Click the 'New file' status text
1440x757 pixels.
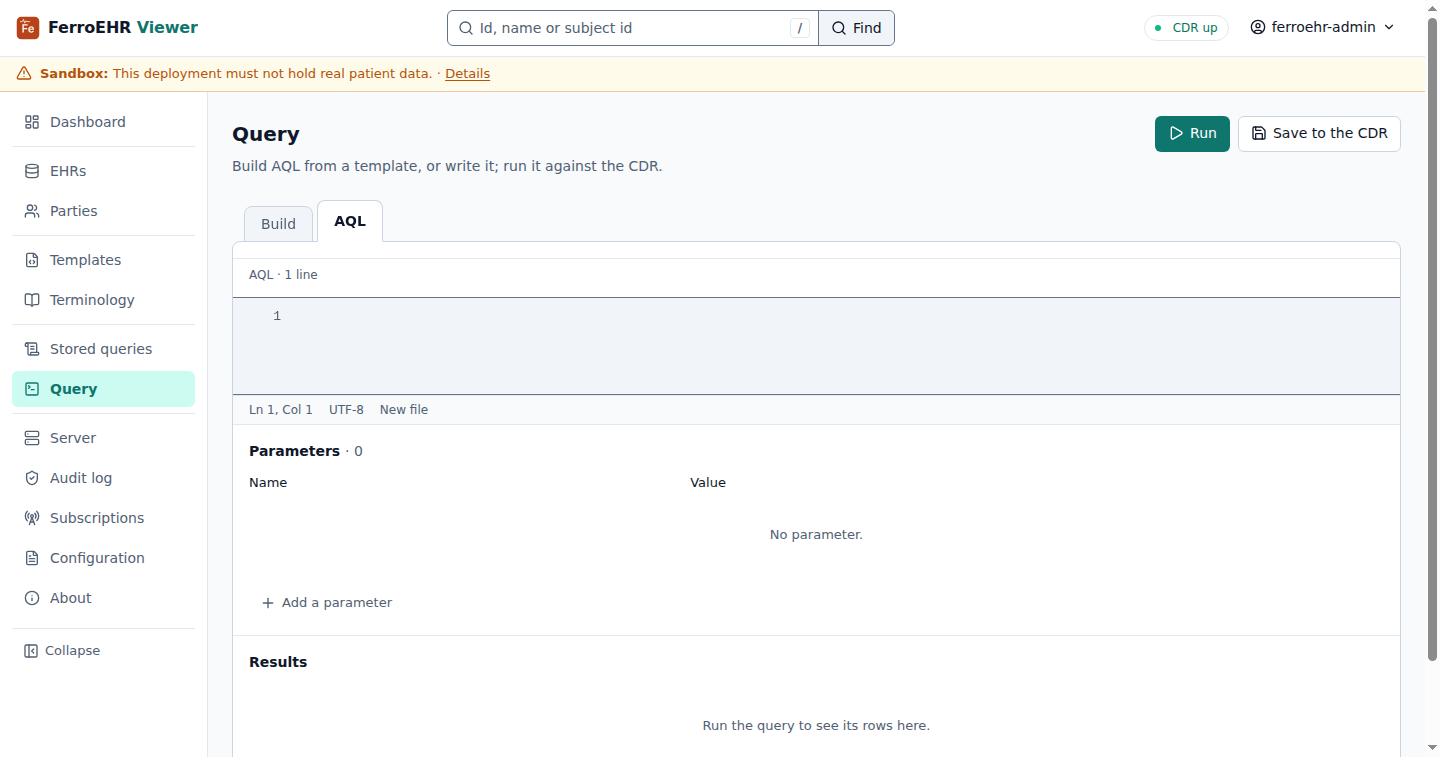404,410
